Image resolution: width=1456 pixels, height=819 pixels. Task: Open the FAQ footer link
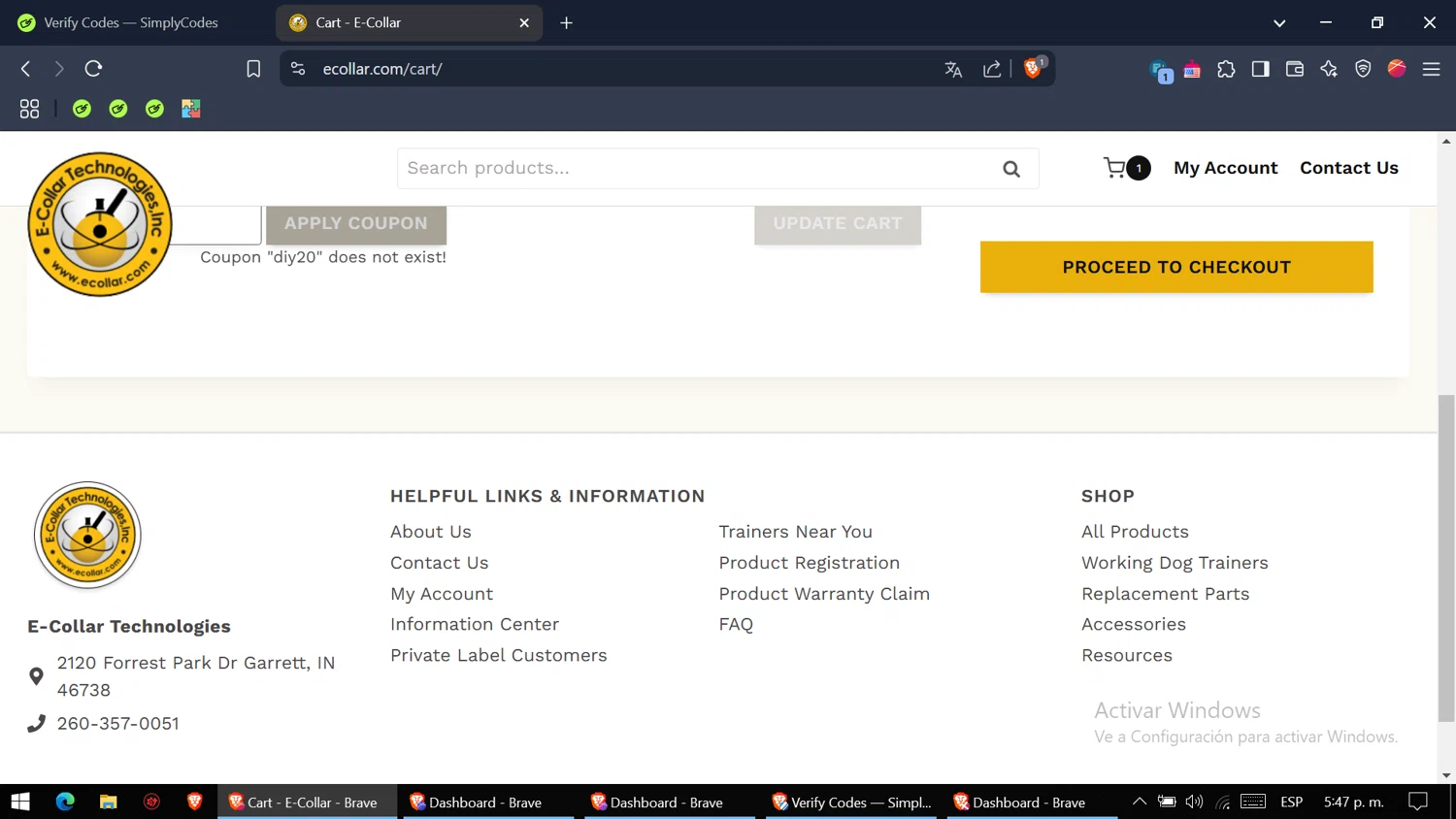[x=736, y=624]
